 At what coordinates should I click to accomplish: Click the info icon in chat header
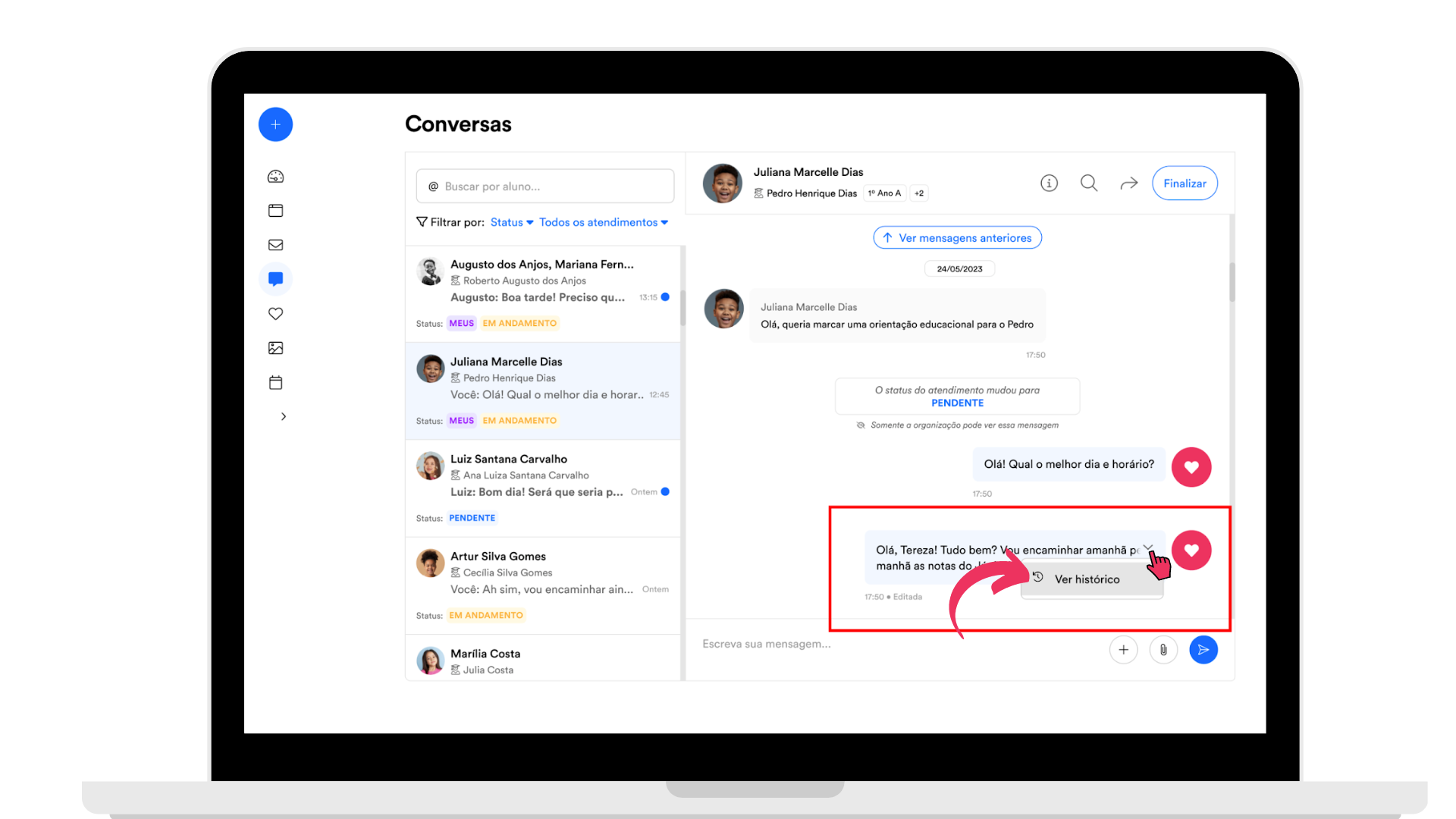point(1049,183)
